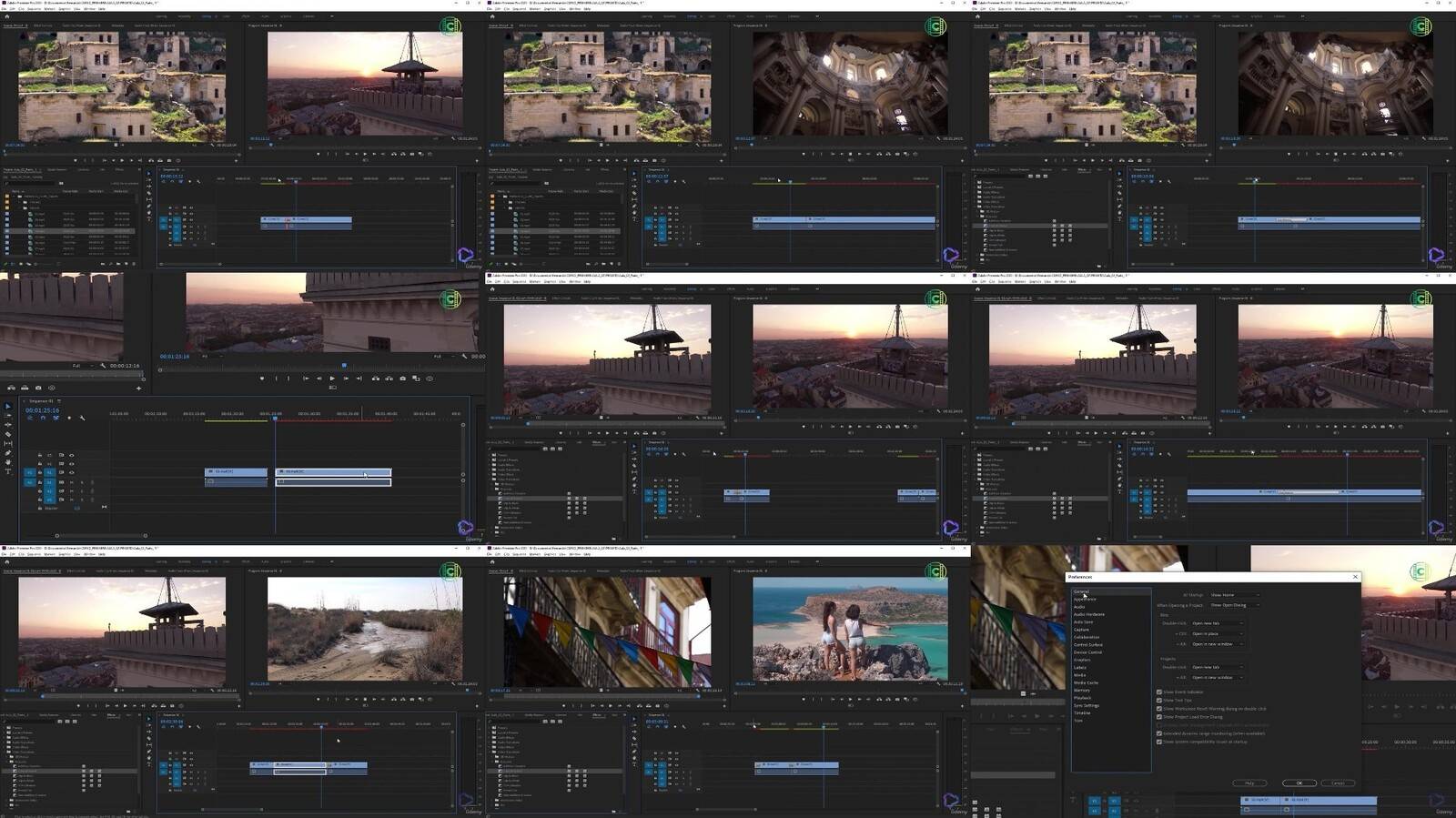The width and height of the screenshot is (1456, 818).
Task: Choose the Type tool in the enlarged timeline toolbar
Action: [x=8, y=471]
